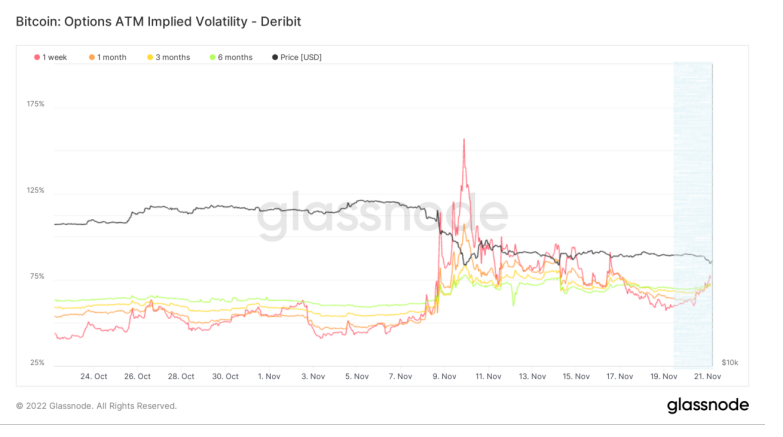
Task: Toggle the 6 months legend label
Action: (x=236, y=58)
